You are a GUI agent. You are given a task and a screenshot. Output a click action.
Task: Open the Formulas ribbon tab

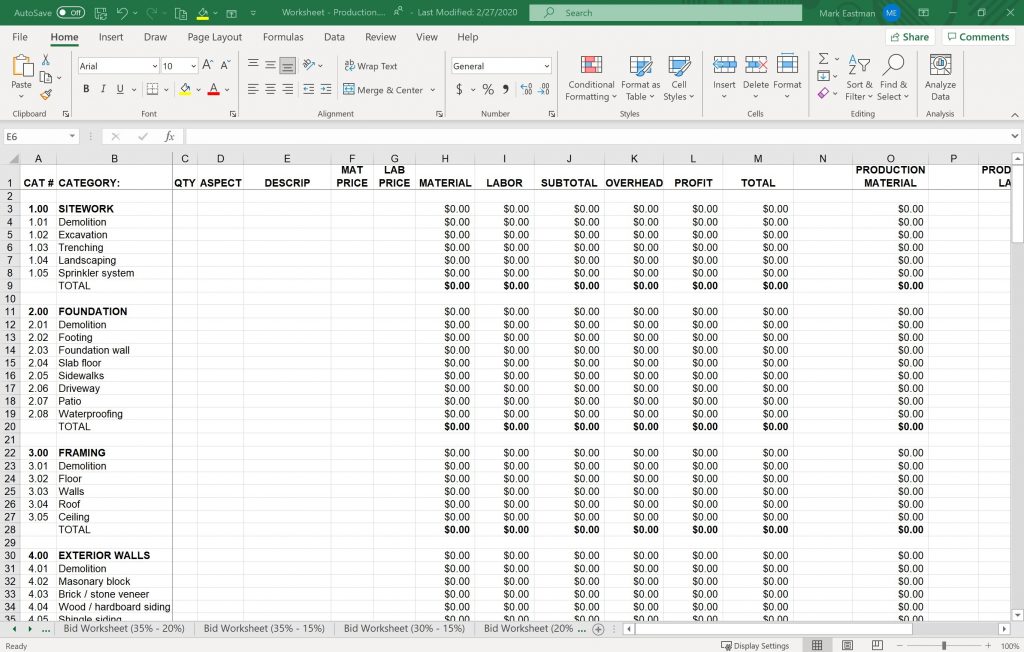(x=283, y=37)
